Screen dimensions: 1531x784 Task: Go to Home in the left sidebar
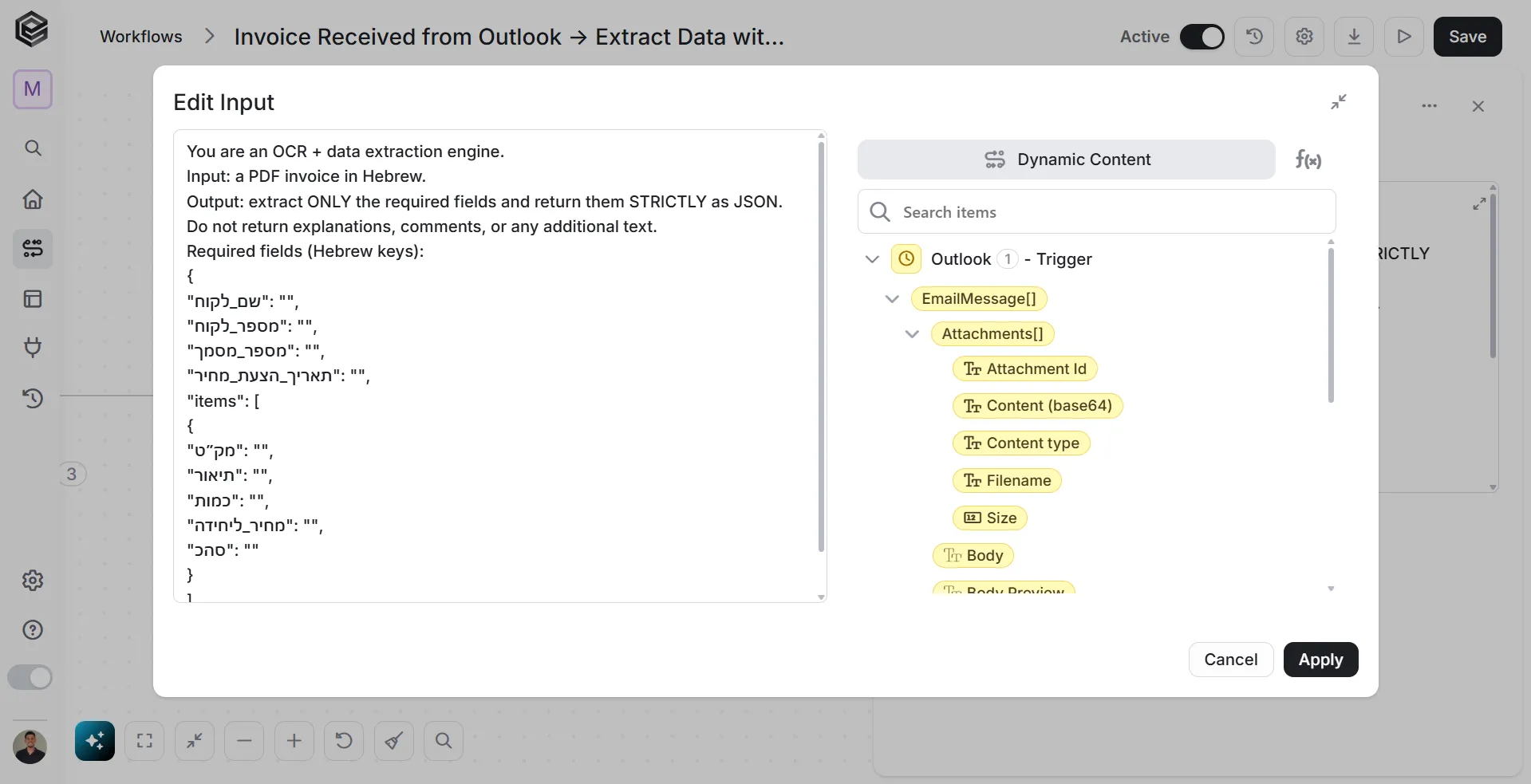tap(33, 199)
